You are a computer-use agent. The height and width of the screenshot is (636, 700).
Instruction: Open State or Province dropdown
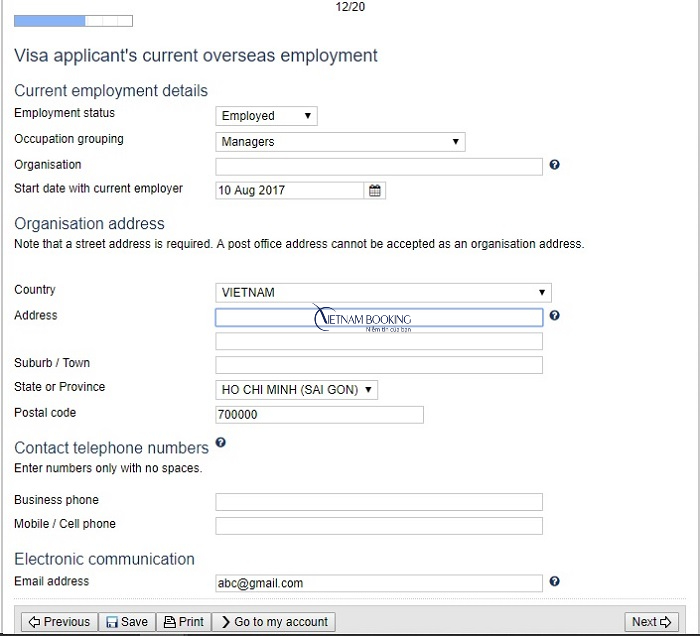297,390
